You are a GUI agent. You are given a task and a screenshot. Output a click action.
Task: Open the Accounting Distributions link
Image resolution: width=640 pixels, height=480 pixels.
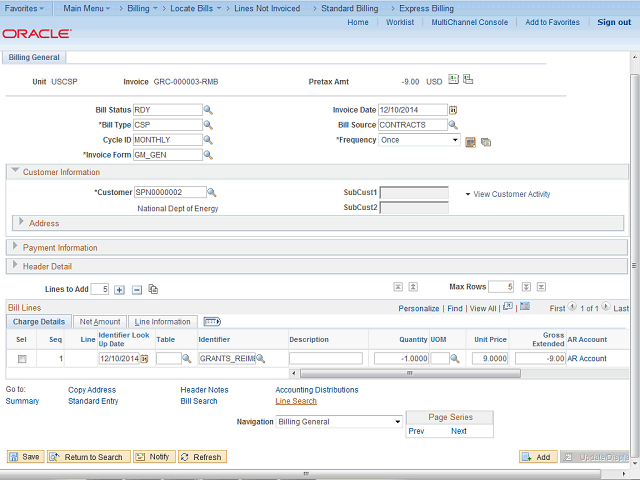click(x=316, y=390)
